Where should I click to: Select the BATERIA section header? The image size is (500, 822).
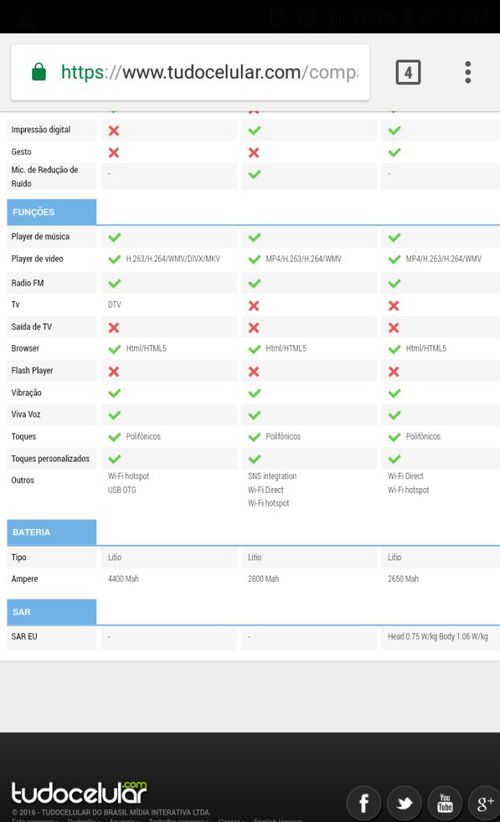tap(51, 532)
